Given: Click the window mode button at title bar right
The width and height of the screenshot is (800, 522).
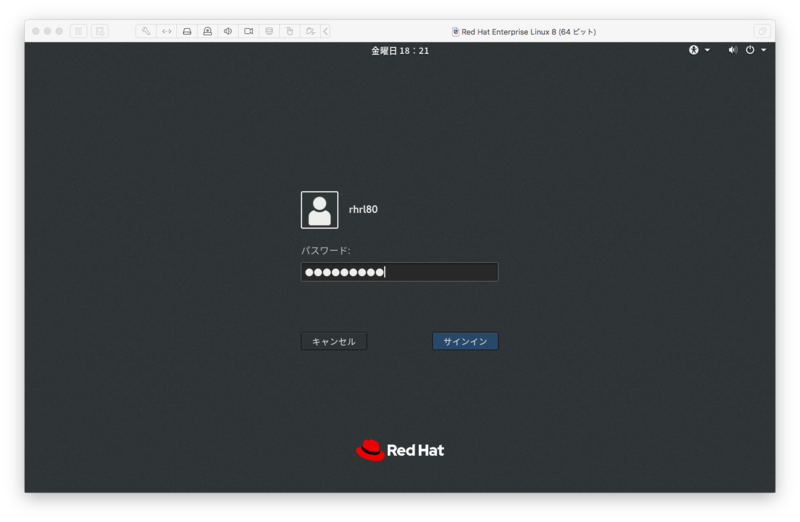Looking at the screenshot, I should (762, 31).
